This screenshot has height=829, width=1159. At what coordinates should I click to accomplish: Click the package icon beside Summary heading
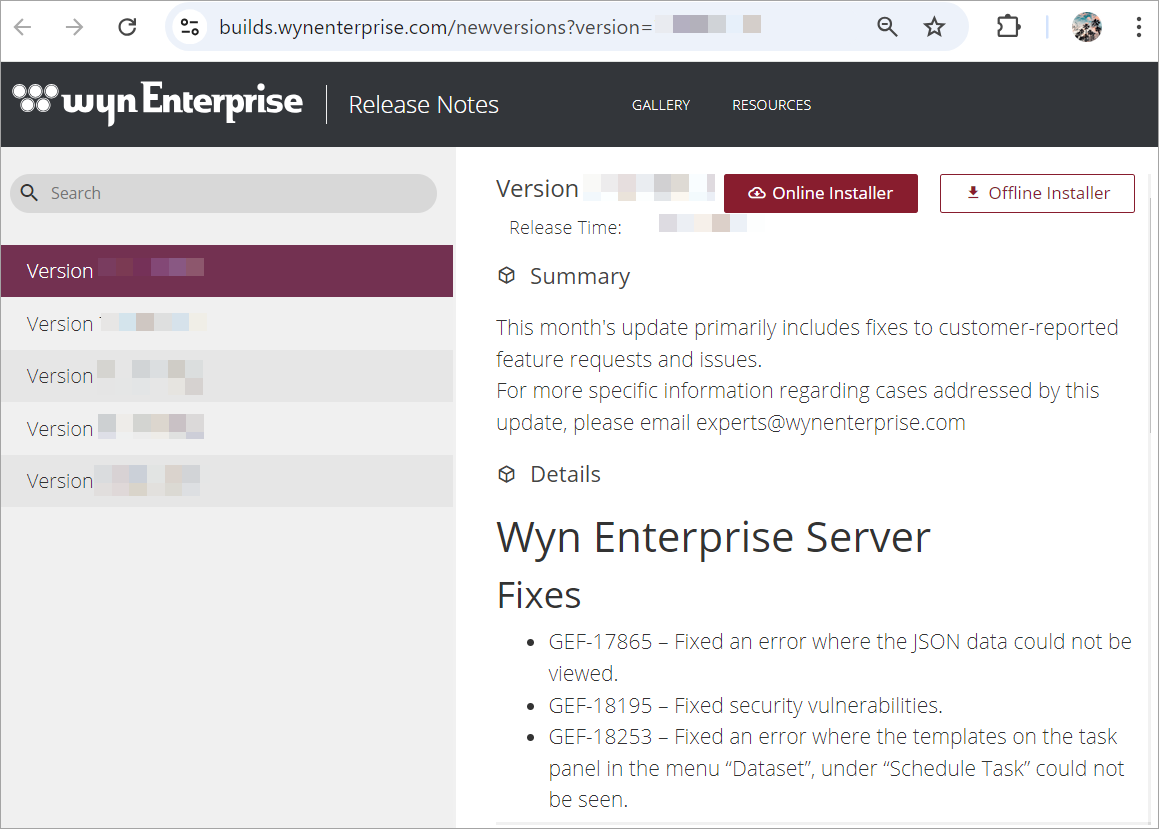[x=506, y=275]
